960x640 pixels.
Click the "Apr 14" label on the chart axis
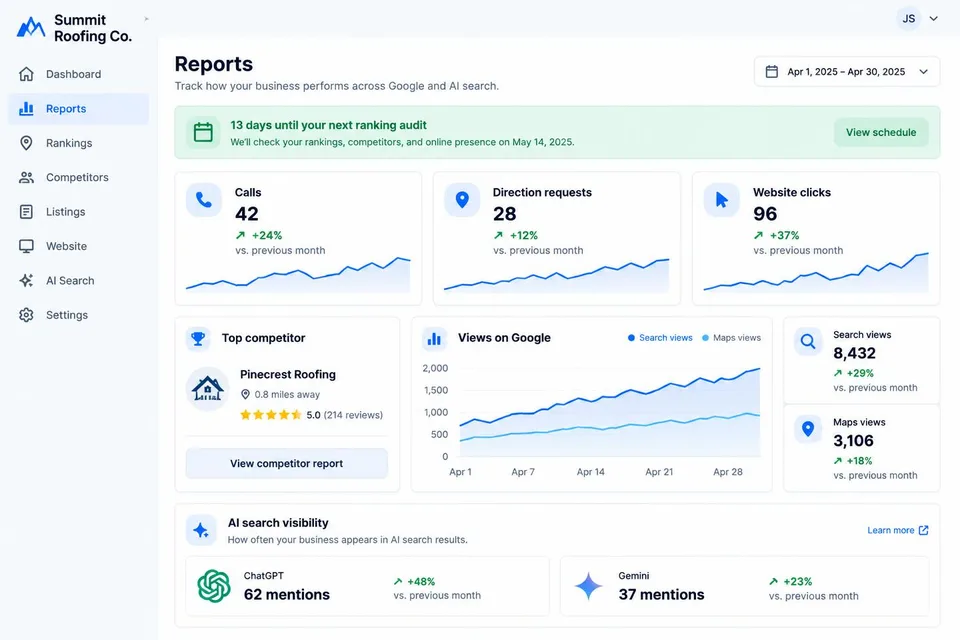click(590, 472)
